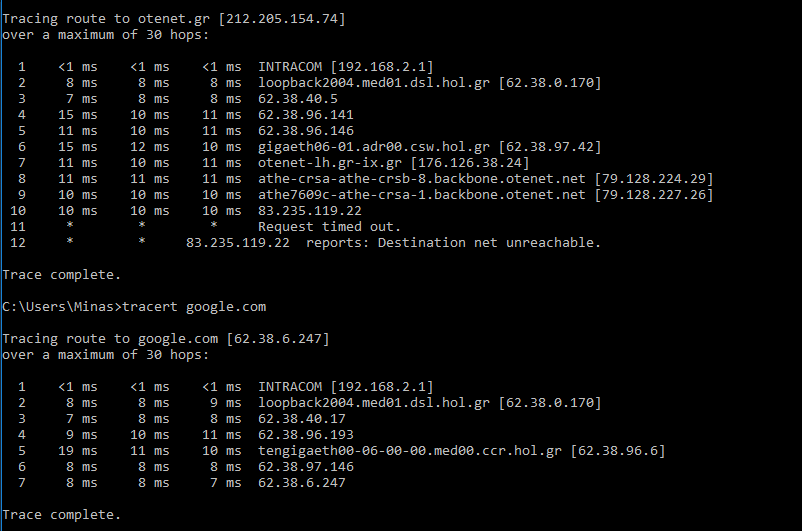Viewport: 802px width, 531px height.
Task: Click the athe7609c-athe-crsa-1.backbone.otenet.net hostname
Action: tap(422, 194)
